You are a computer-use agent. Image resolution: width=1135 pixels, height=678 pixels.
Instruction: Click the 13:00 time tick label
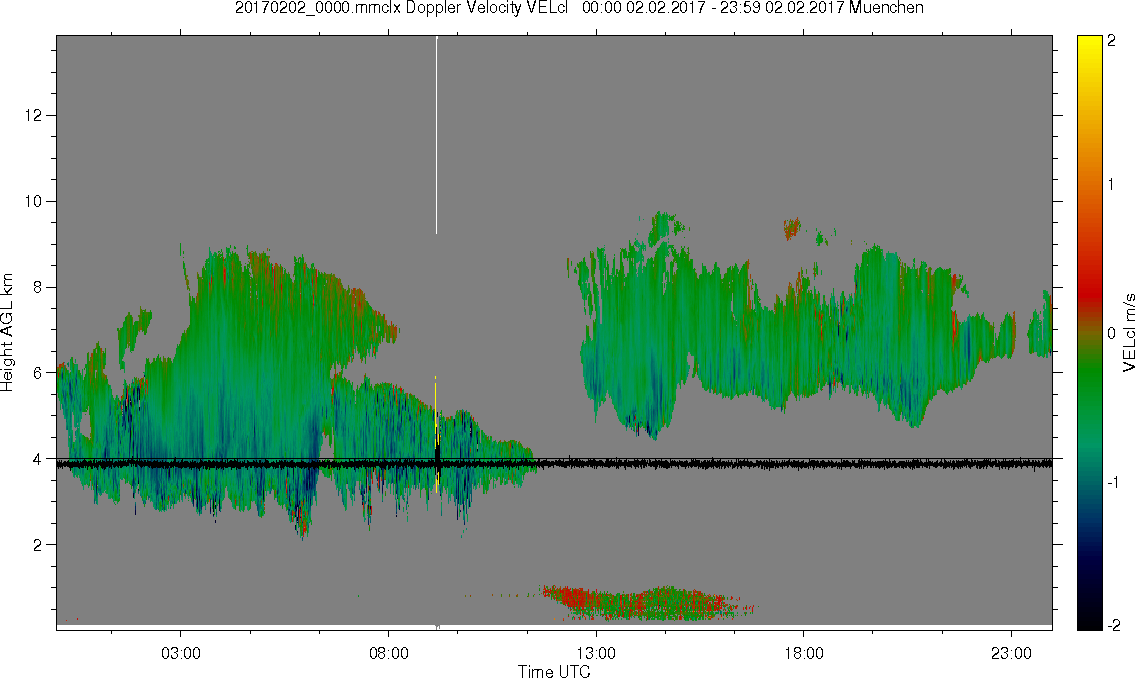tap(596, 653)
